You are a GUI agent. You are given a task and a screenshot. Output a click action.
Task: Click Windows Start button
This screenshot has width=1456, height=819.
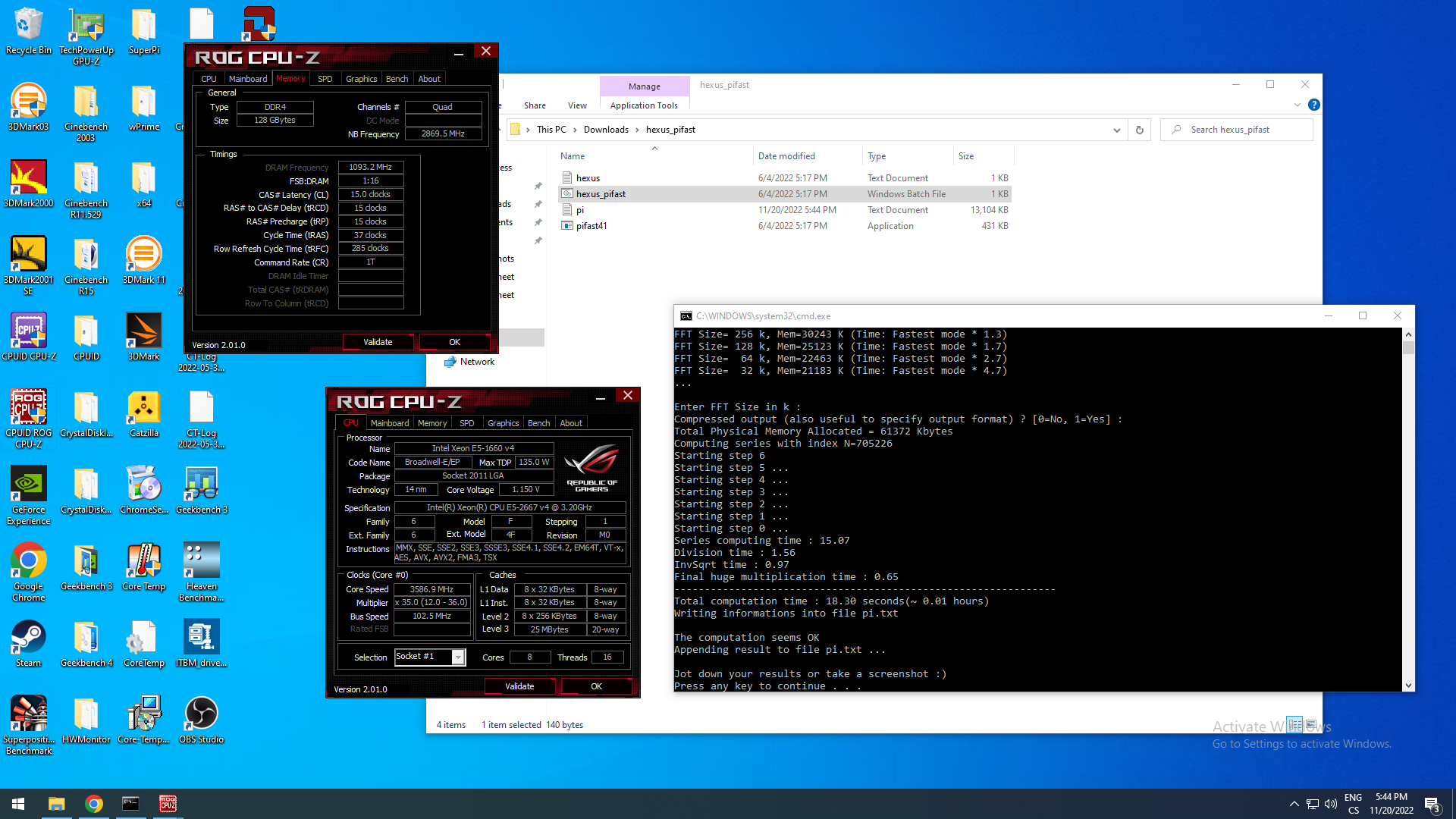(18, 804)
